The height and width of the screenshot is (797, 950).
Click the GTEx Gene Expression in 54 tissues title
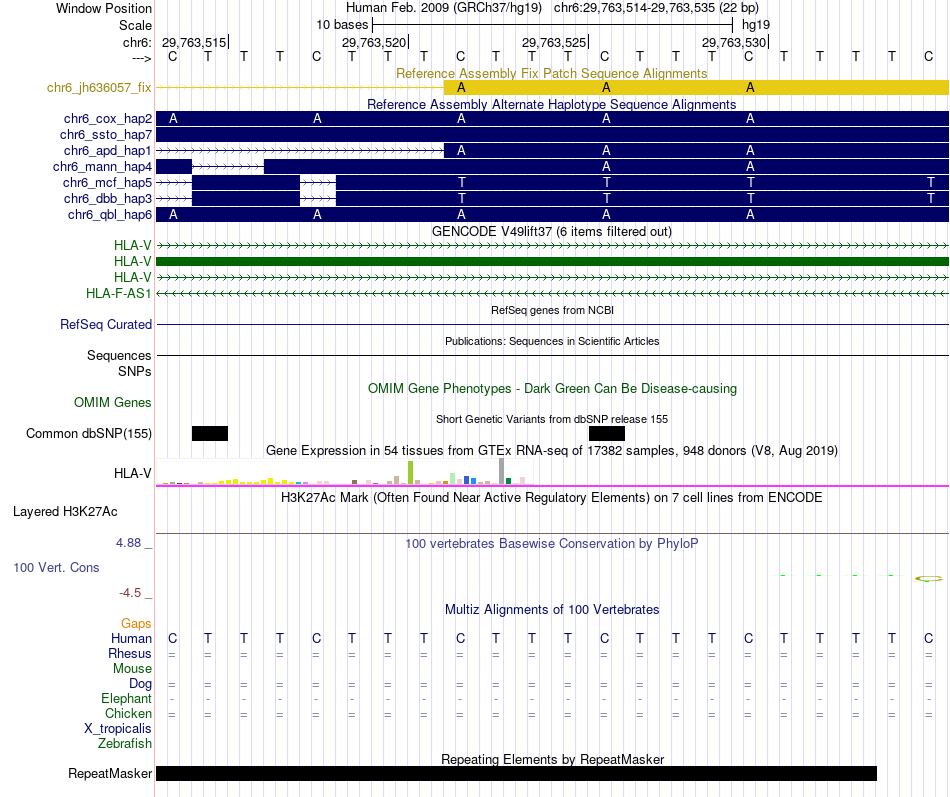click(552, 450)
